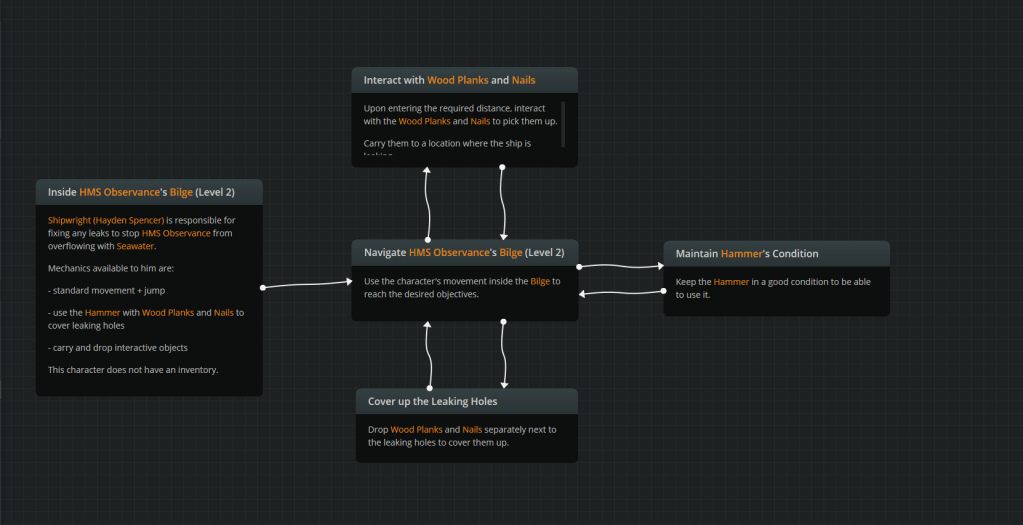The height and width of the screenshot is (525, 1023).
Task: Click the Maintain Hammer's Condition node title
Action: (776, 254)
